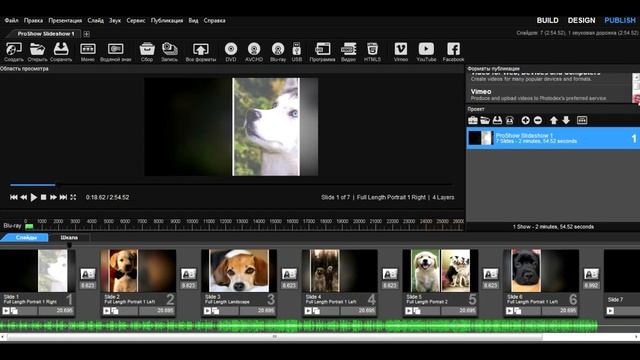This screenshot has width=640, height=360.
Task: Choose the USB output icon
Action: (297, 49)
